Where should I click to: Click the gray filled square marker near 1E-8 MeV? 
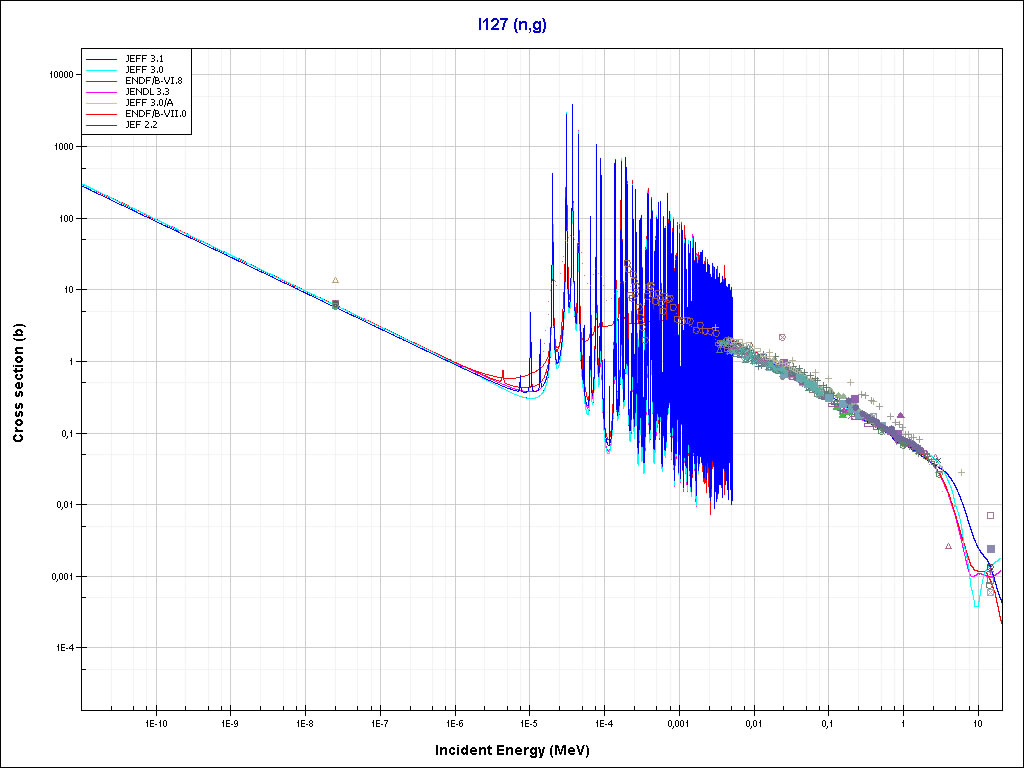point(336,304)
